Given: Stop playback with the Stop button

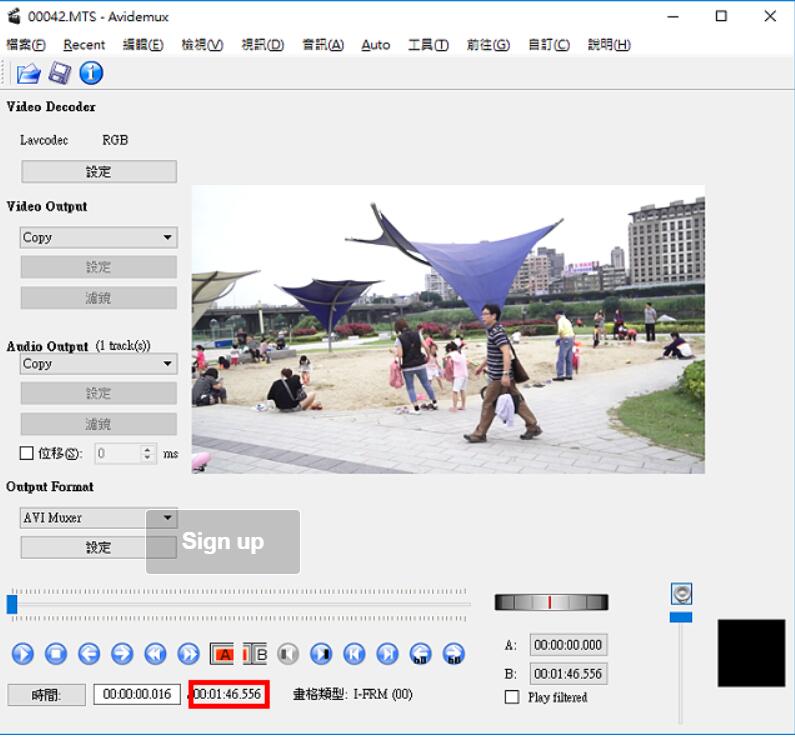Looking at the screenshot, I should pos(56,654).
